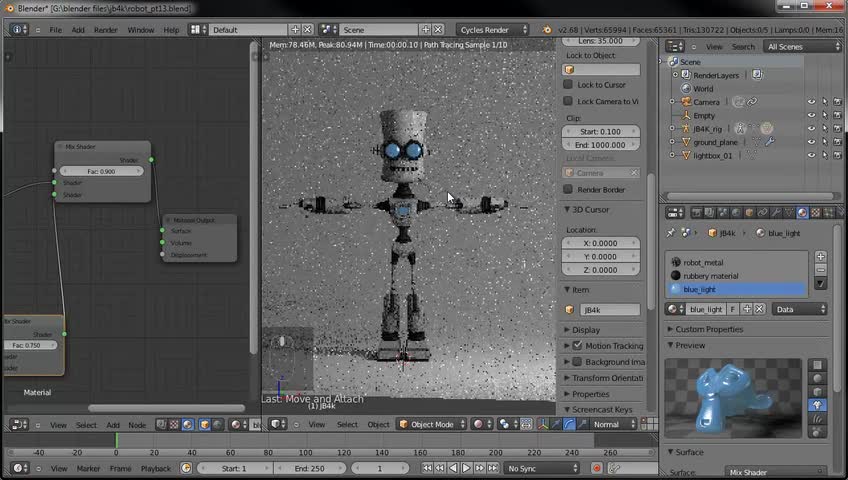Open the File menu
848x480 pixels.
pos(56,30)
